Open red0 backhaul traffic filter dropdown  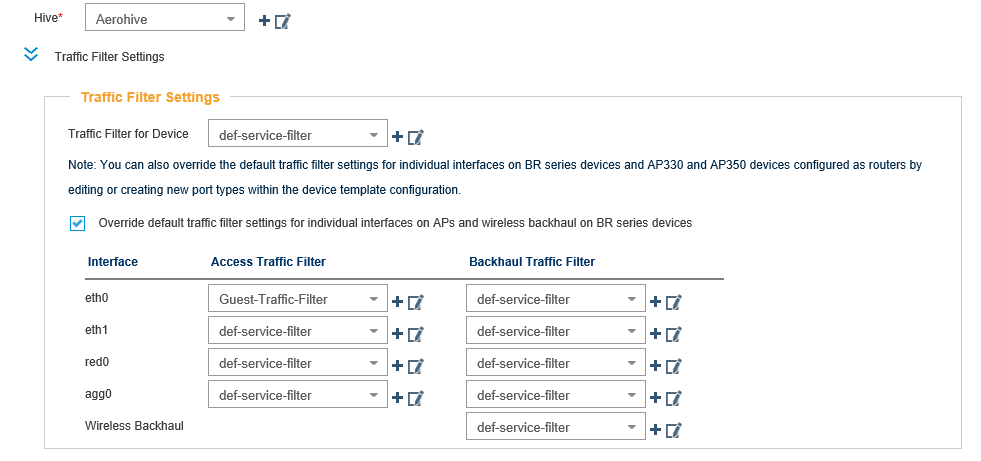(556, 363)
